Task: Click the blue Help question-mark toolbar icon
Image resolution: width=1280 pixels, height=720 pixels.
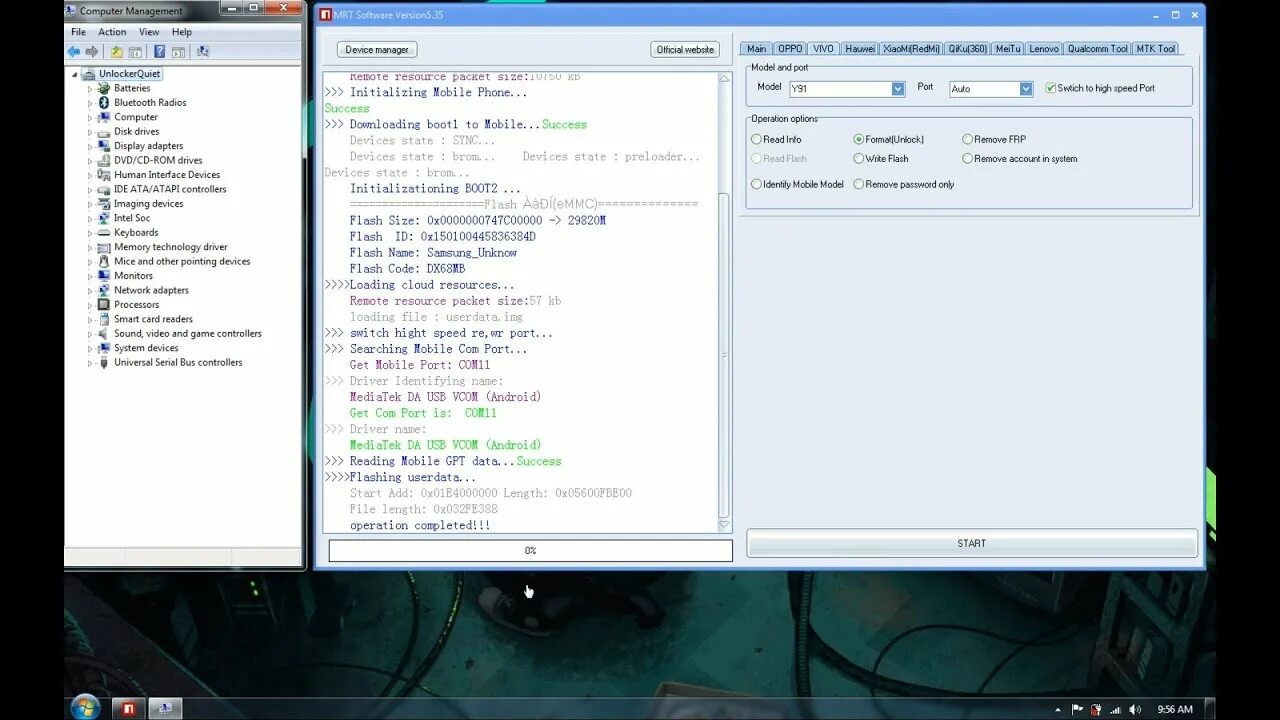Action: 159,52
